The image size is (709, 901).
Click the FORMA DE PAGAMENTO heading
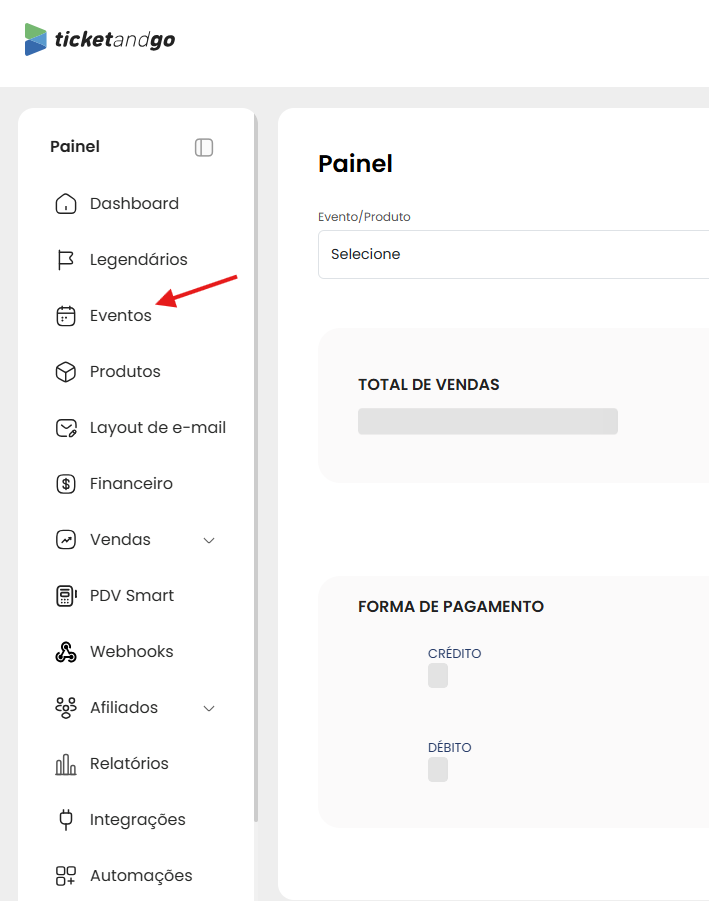pyautogui.click(x=450, y=607)
